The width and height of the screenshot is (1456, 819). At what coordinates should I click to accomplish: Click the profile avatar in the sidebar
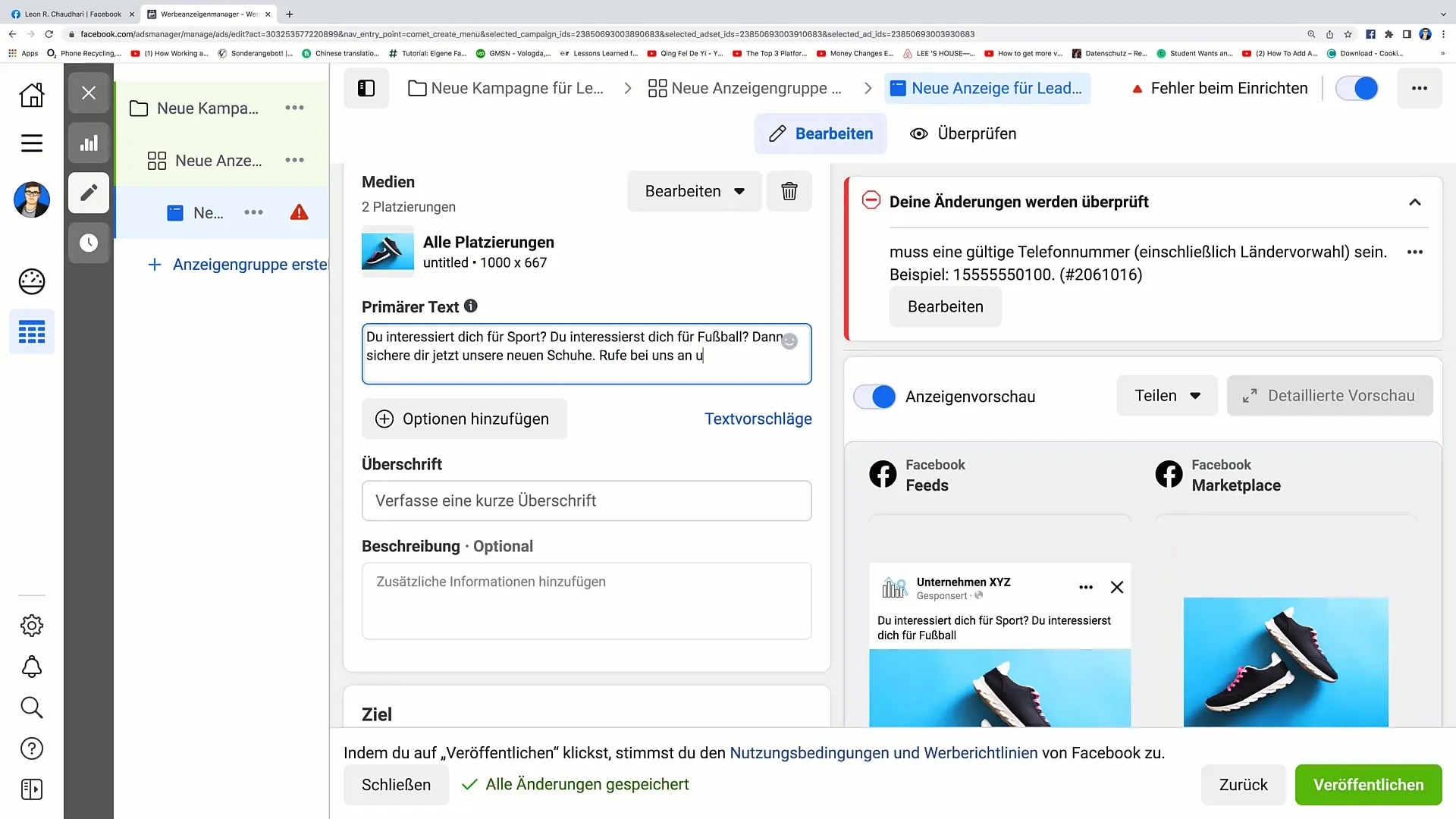coord(31,200)
